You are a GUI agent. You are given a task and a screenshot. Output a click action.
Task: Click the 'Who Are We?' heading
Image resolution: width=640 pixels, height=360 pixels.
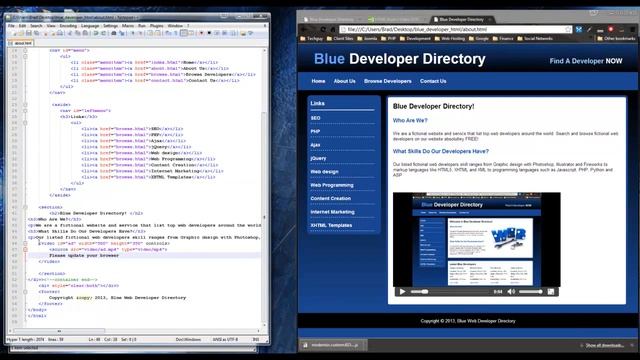[x=410, y=121]
